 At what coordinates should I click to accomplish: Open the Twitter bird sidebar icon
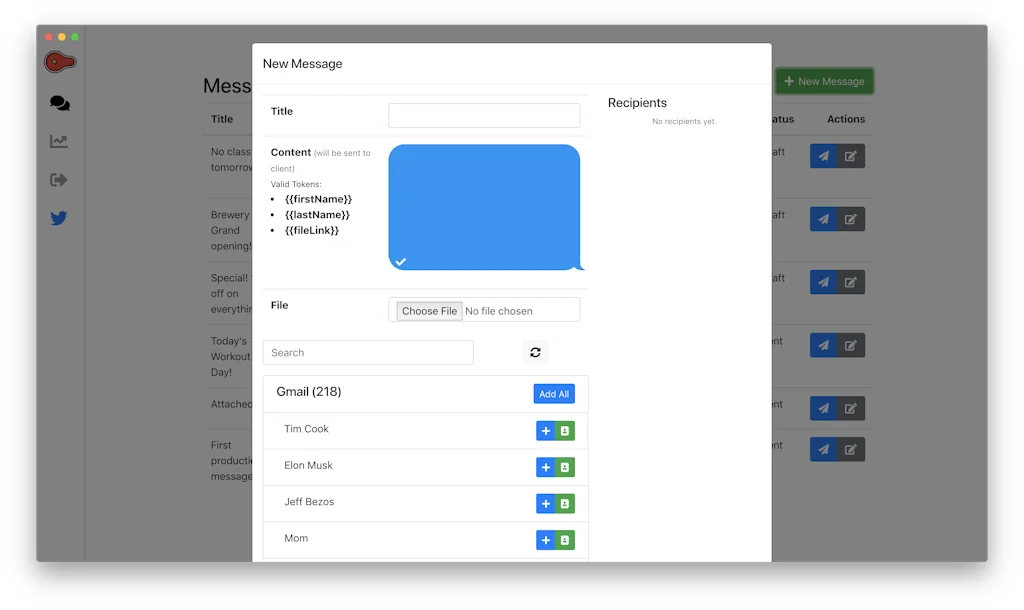(x=59, y=218)
